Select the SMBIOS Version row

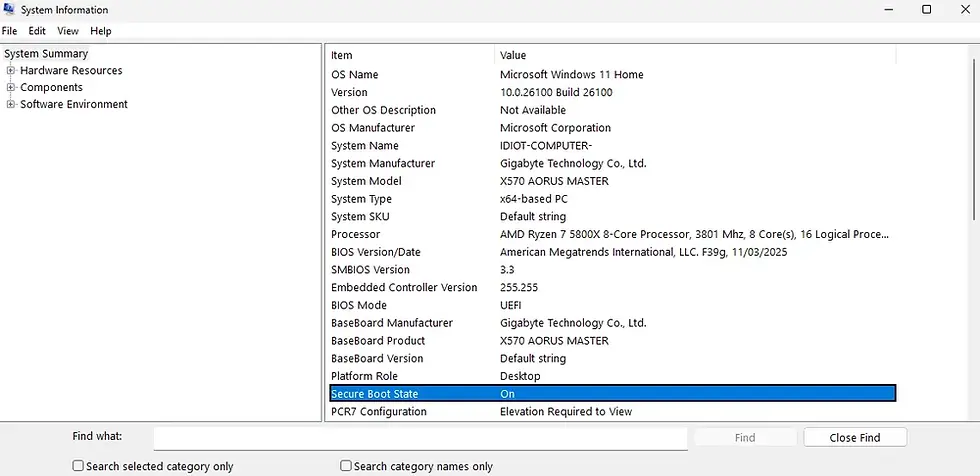click(x=612, y=270)
